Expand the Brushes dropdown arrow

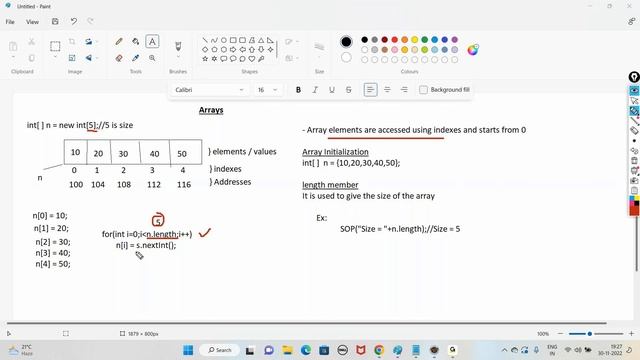pyautogui.click(x=178, y=58)
